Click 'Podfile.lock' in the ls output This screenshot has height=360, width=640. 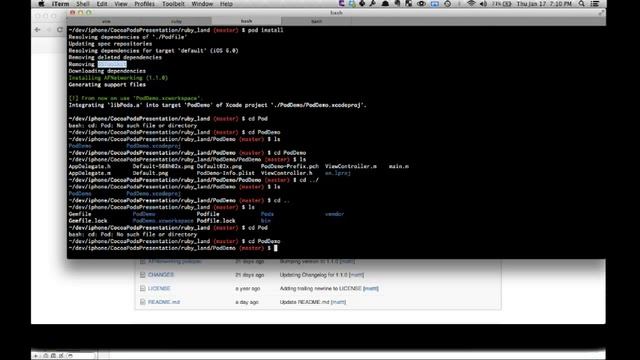pos(216,221)
